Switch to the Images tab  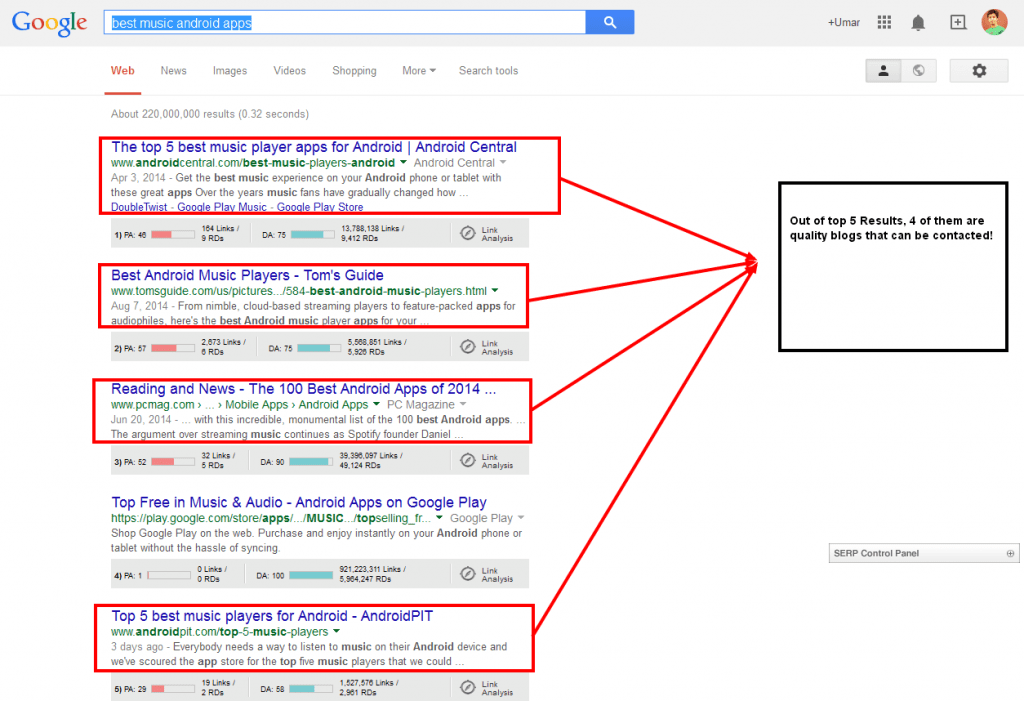click(229, 71)
